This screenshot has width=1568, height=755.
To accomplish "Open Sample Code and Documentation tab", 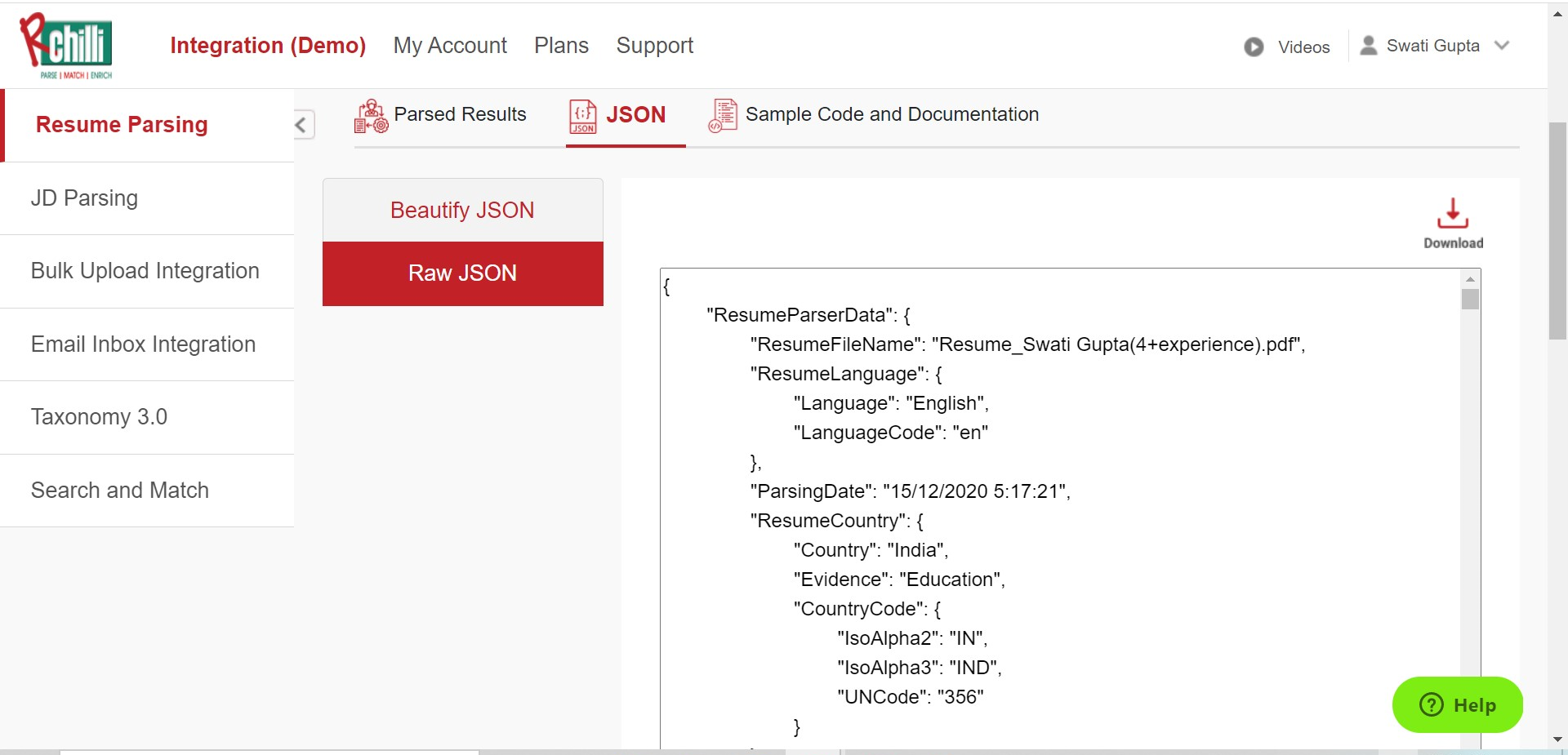I will click(892, 114).
